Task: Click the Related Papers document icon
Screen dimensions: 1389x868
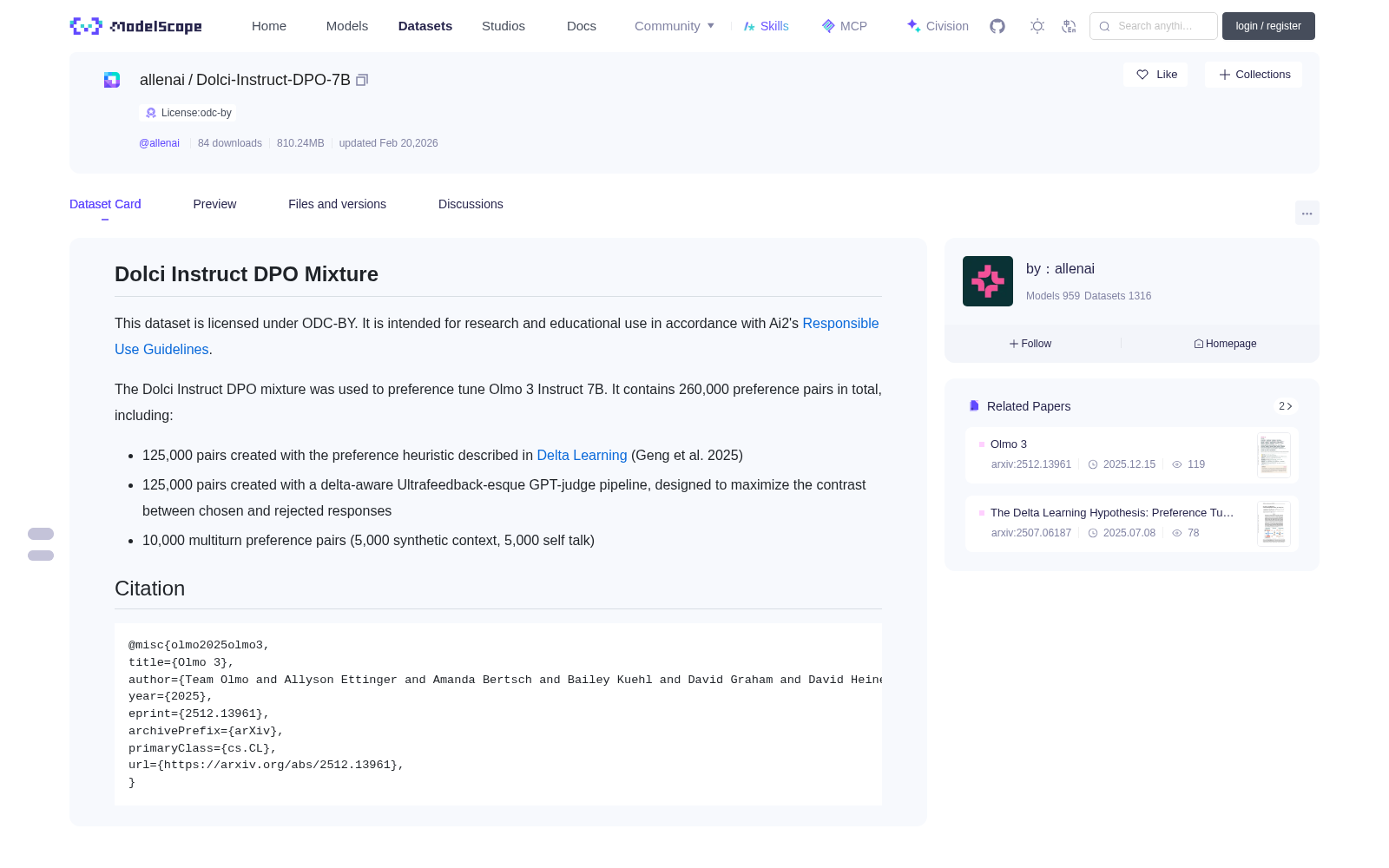Action: tap(974, 406)
